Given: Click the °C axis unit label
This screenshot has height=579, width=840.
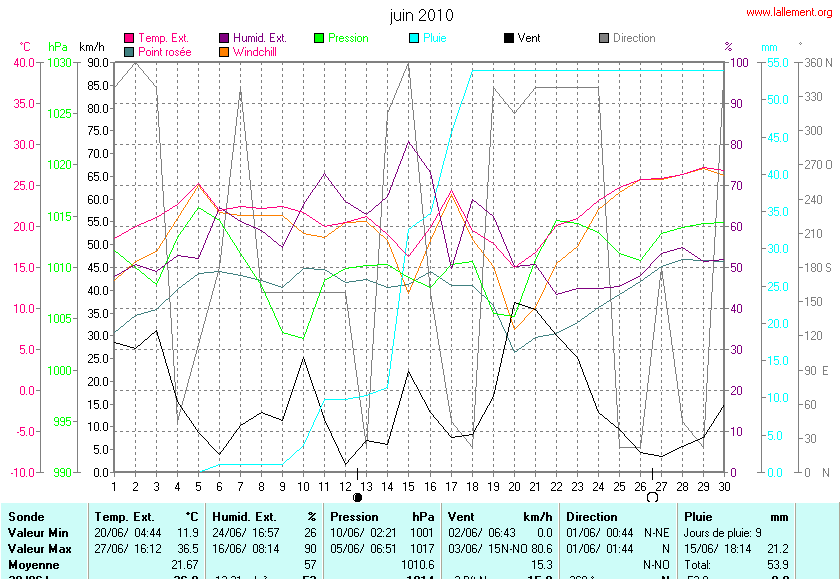Looking at the screenshot, I should coord(25,47).
